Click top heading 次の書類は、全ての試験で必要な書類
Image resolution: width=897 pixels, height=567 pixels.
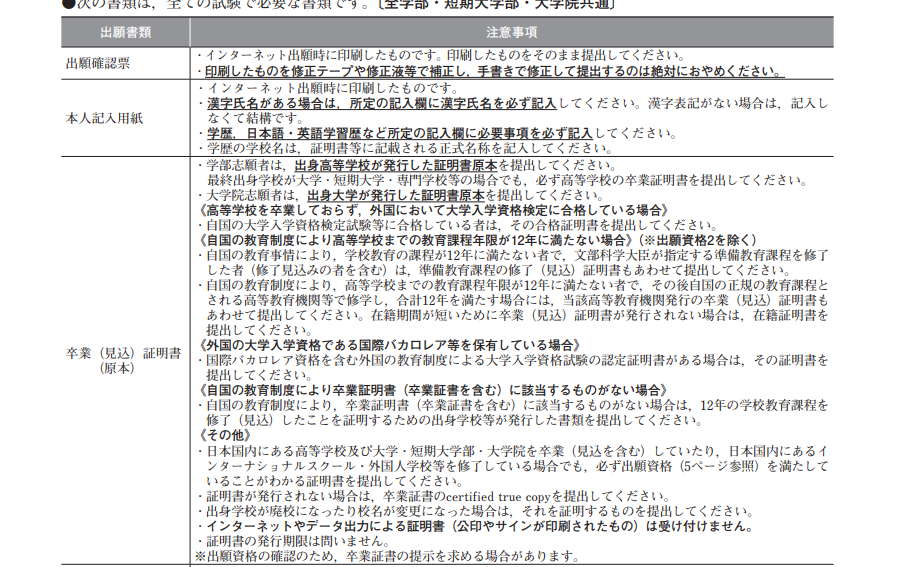339,5
